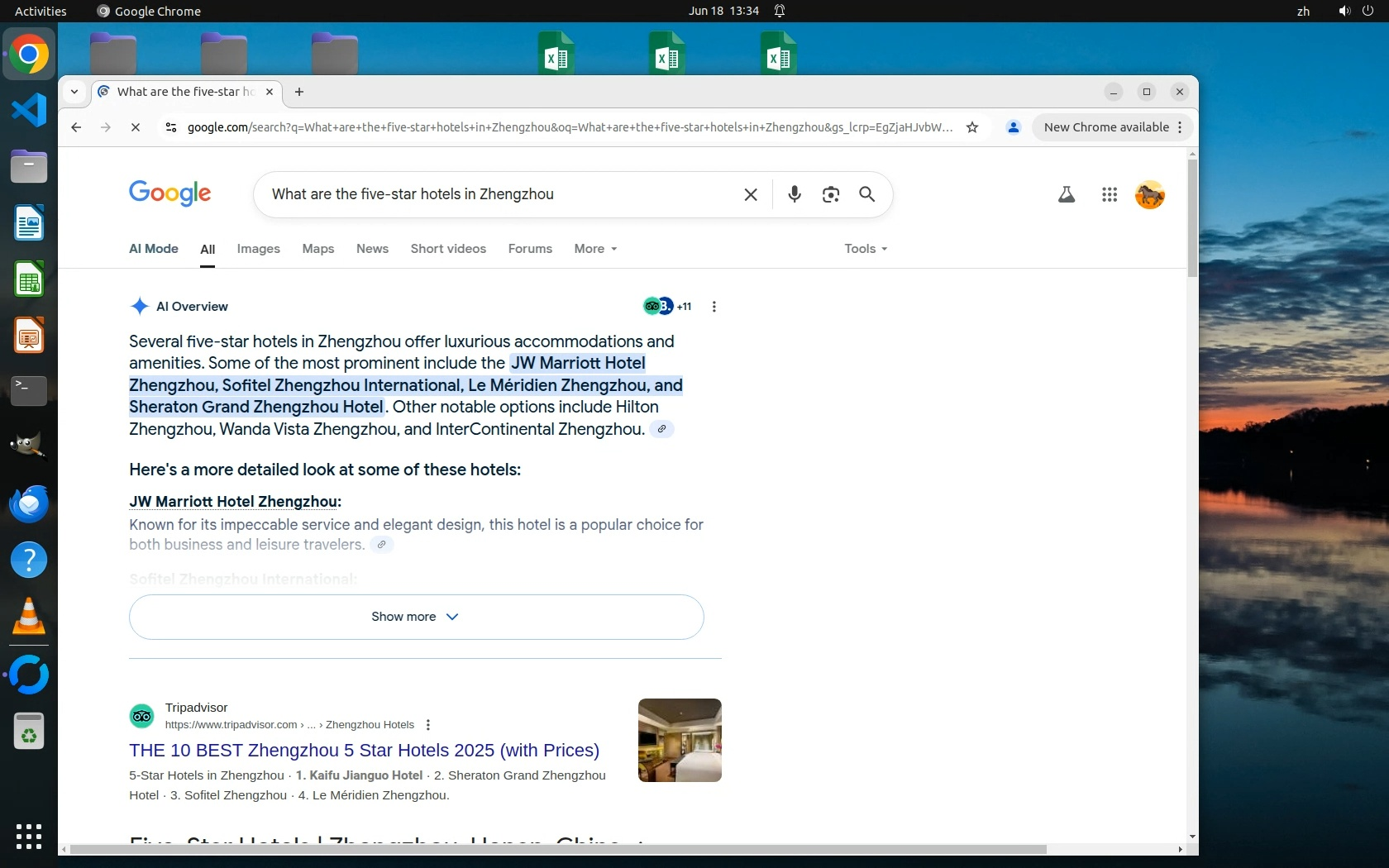The image size is (1389, 868).
Task: Switch to AI Mode tab
Action: click(x=153, y=249)
